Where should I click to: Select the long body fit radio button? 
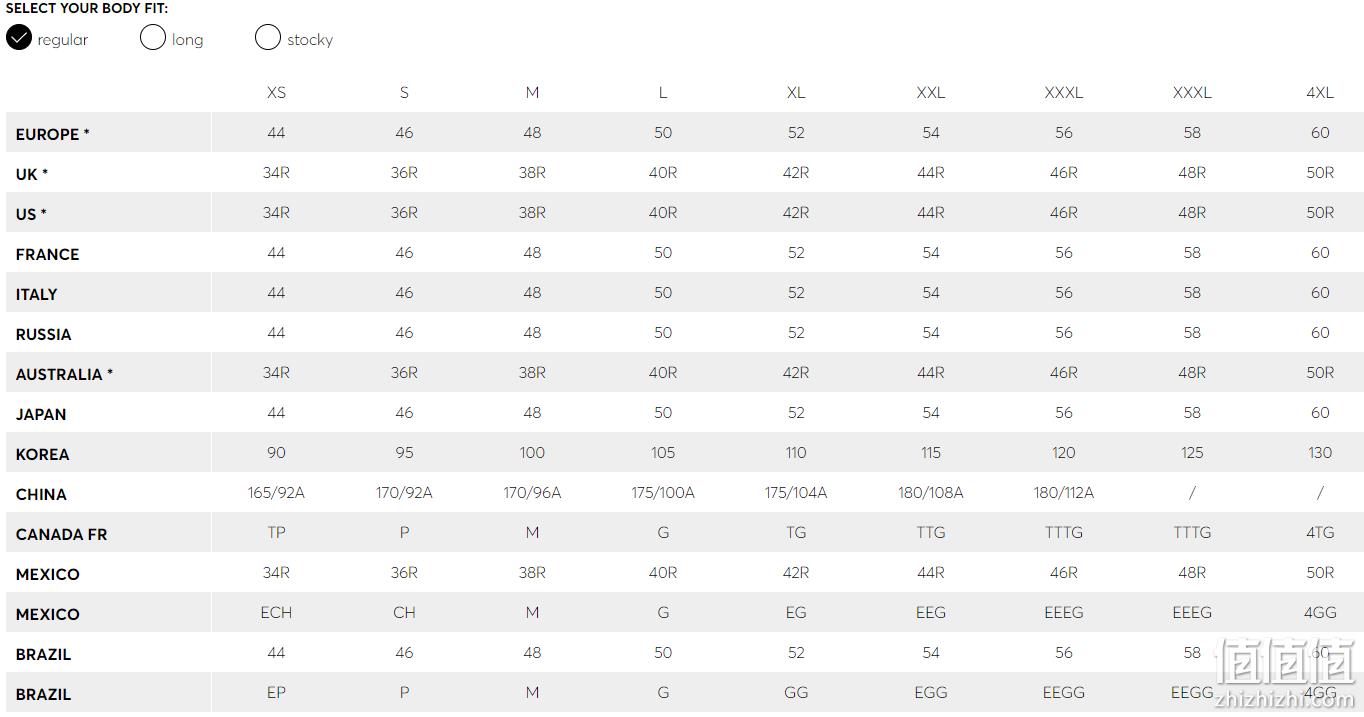(153, 38)
